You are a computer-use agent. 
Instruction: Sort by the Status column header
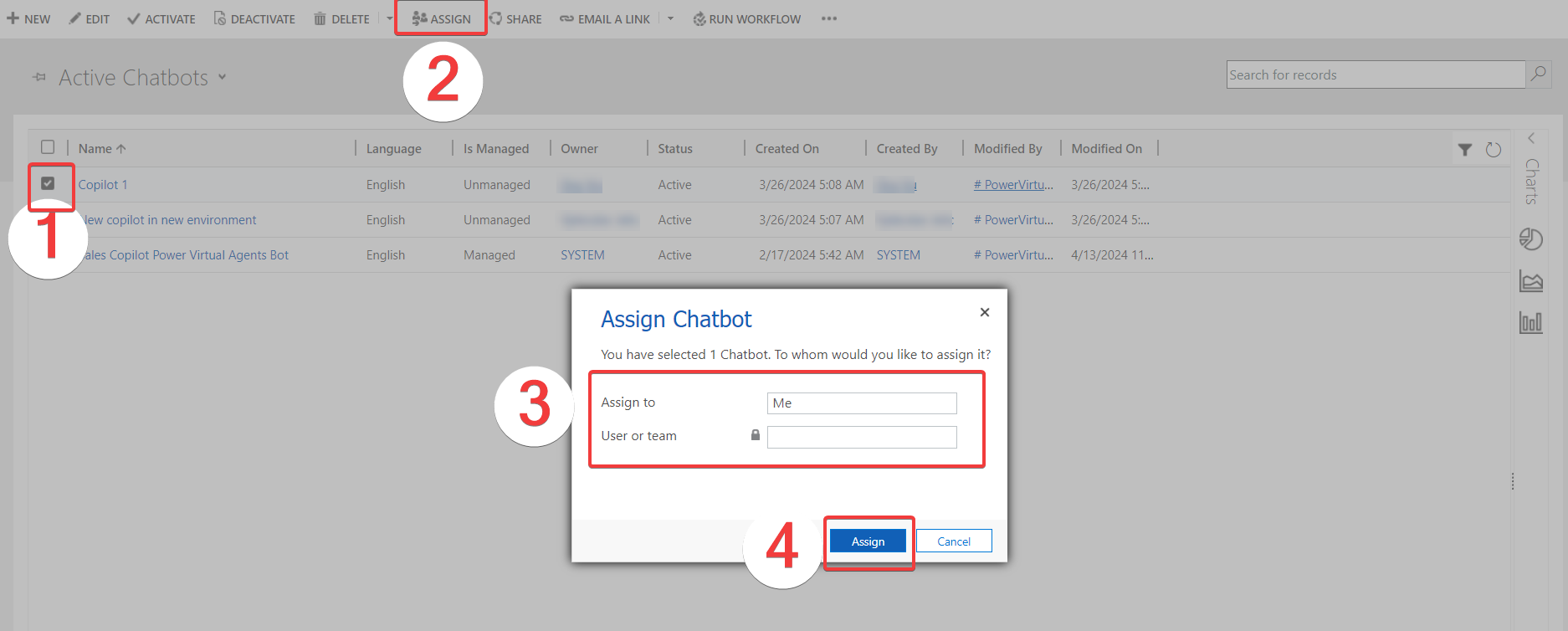675,148
